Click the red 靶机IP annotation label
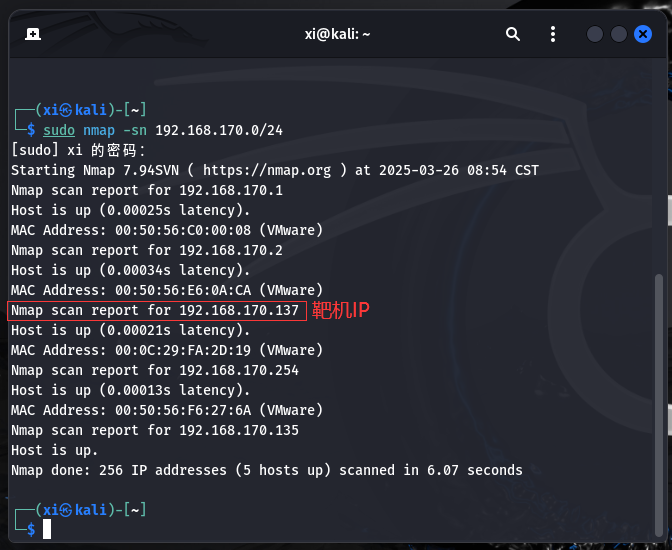This screenshot has width=672, height=550. (x=341, y=310)
